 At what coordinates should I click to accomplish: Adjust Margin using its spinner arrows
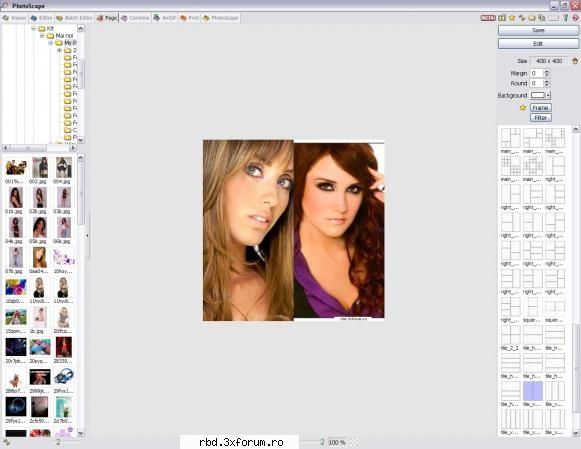[547, 73]
